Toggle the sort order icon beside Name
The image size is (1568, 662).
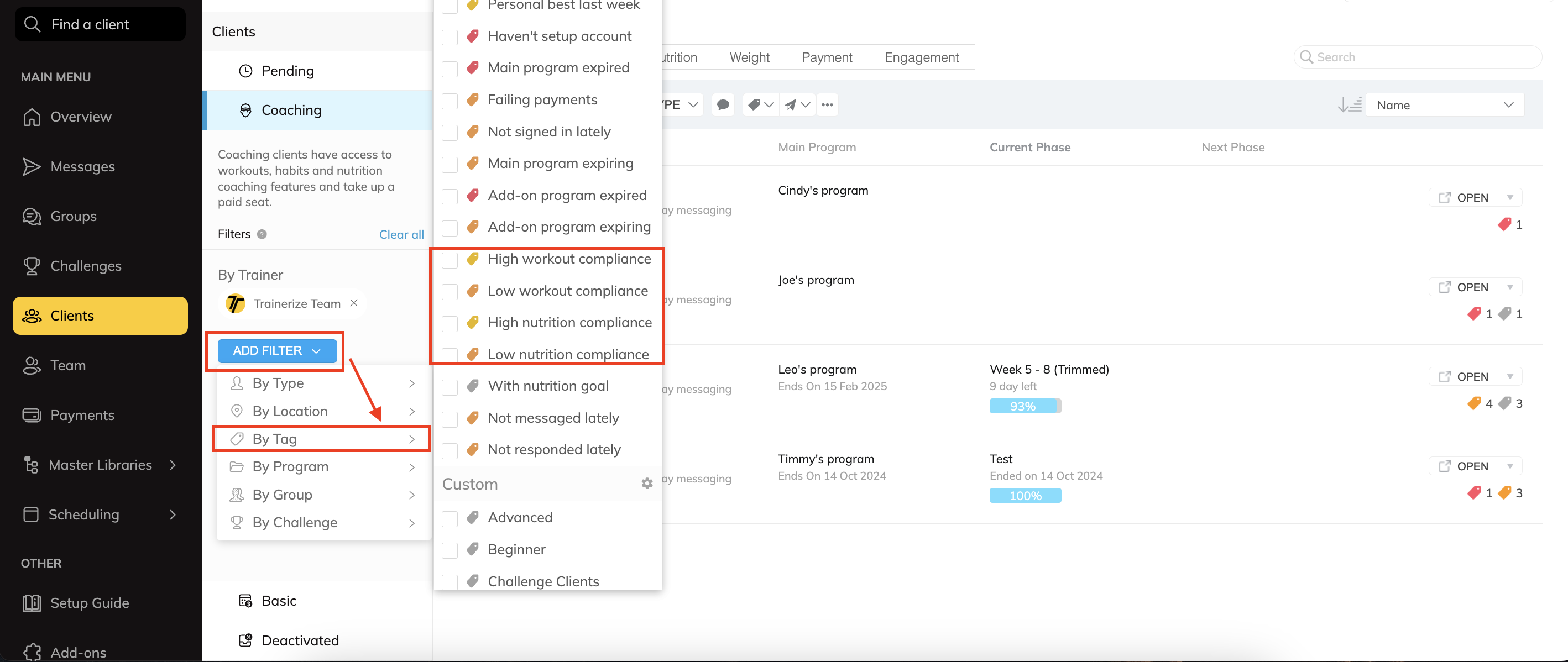tap(1350, 104)
